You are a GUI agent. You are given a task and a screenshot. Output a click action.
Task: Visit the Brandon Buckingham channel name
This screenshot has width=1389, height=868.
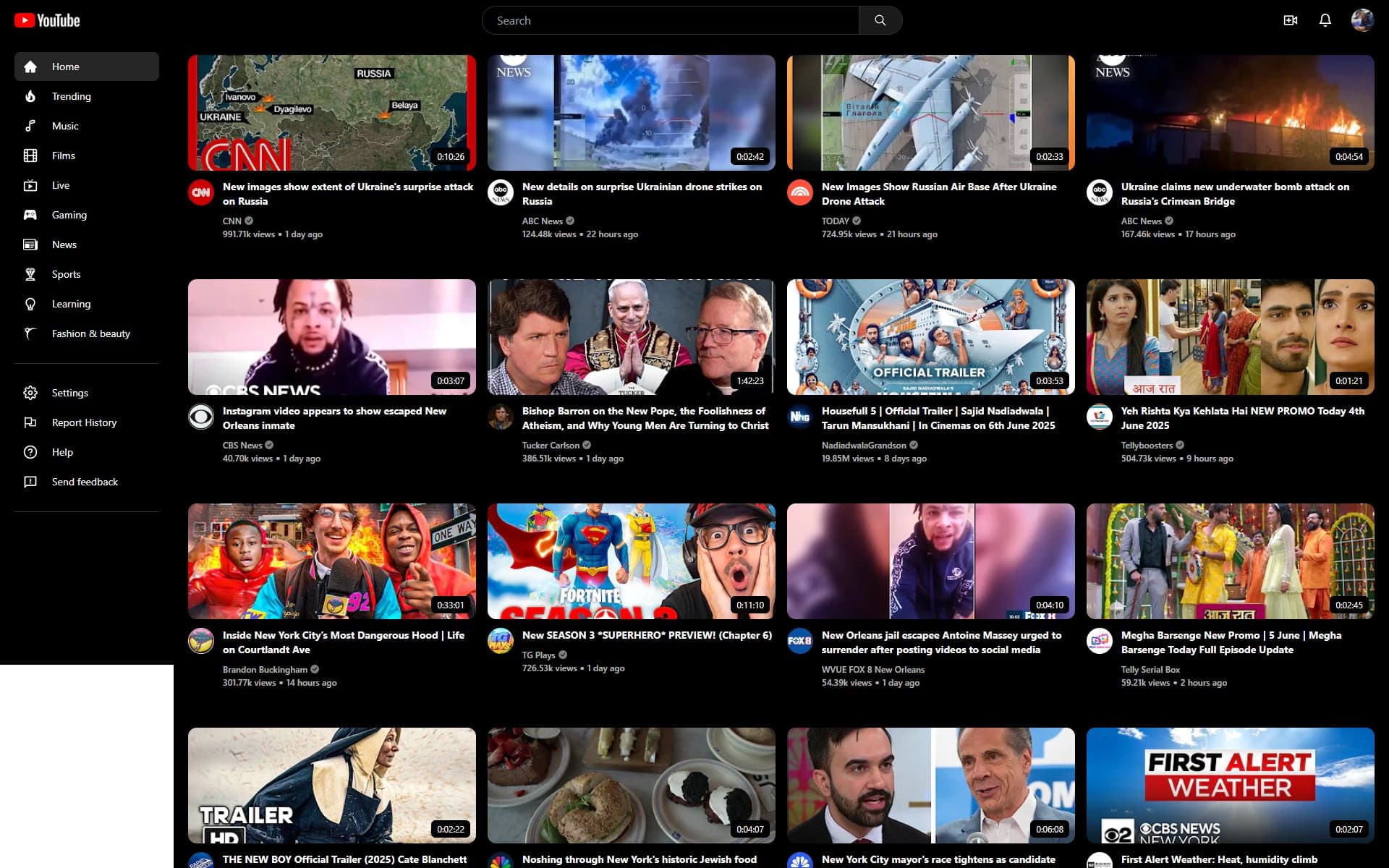pyautogui.click(x=265, y=670)
